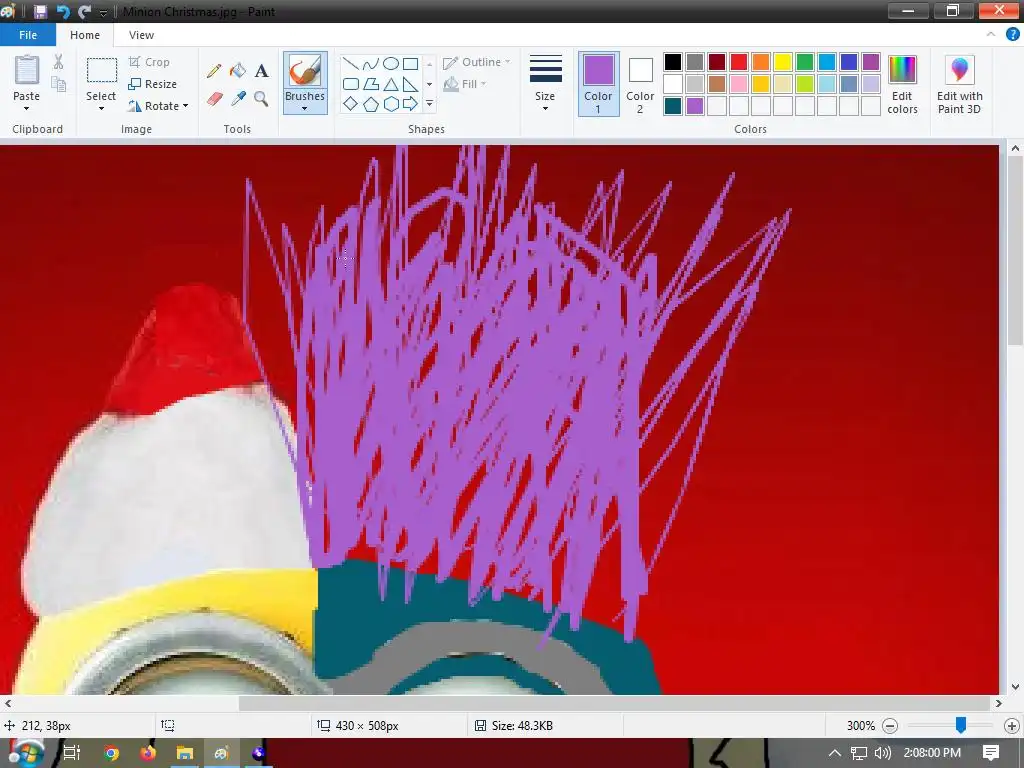Open the Size dropdown

545,108
